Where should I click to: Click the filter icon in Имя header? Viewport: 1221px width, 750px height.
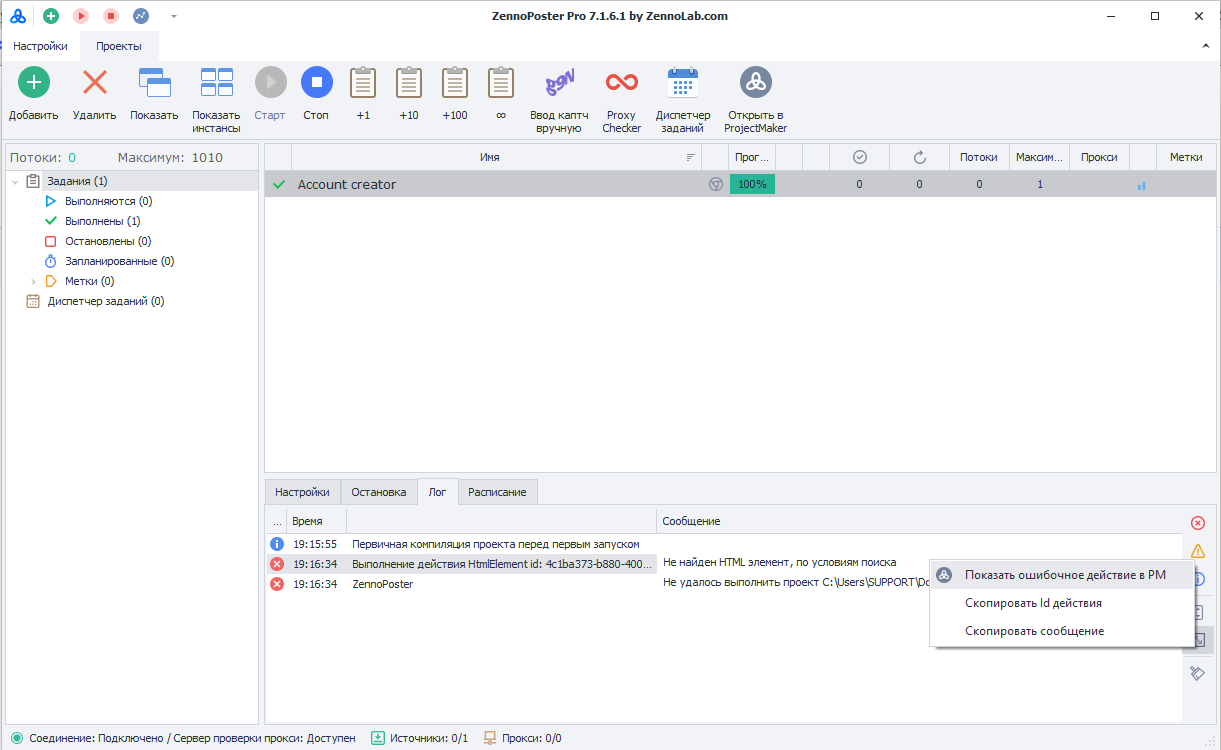click(690, 157)
